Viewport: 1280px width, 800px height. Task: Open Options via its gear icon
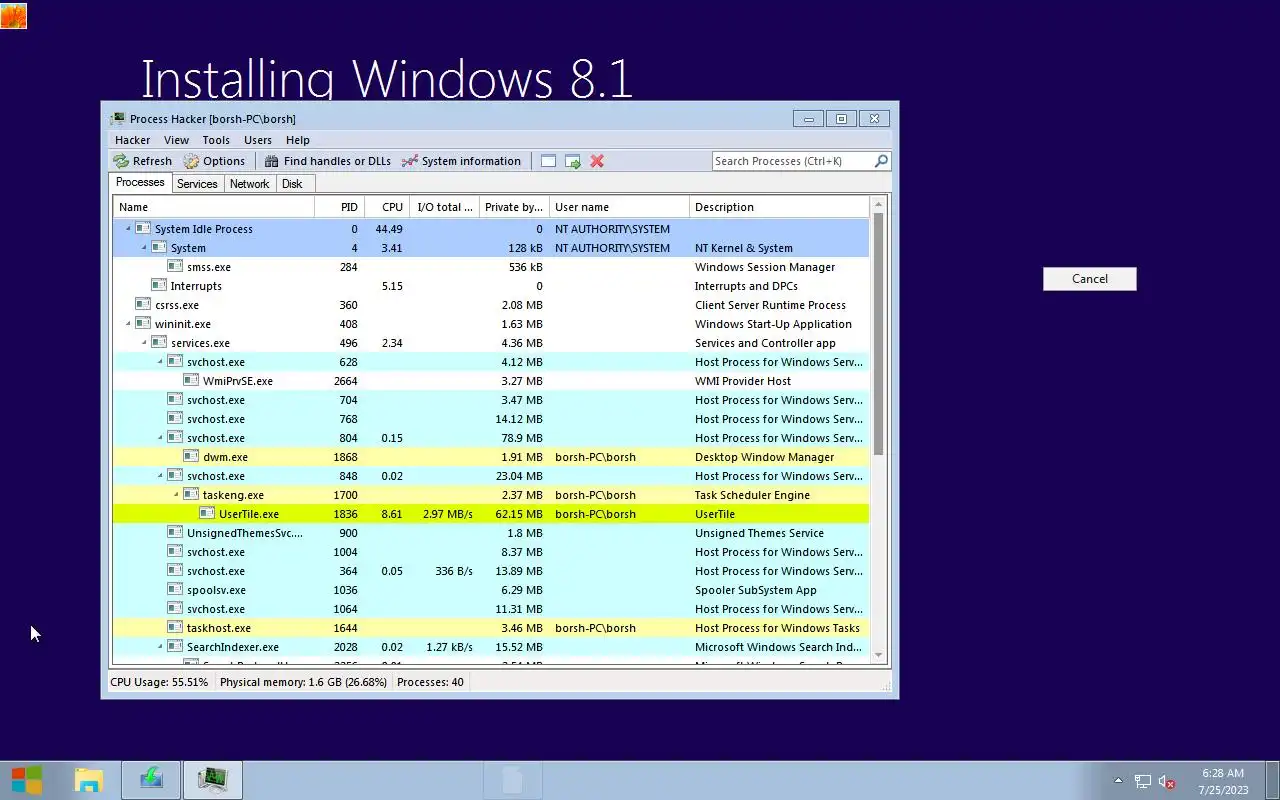point(191,161)
